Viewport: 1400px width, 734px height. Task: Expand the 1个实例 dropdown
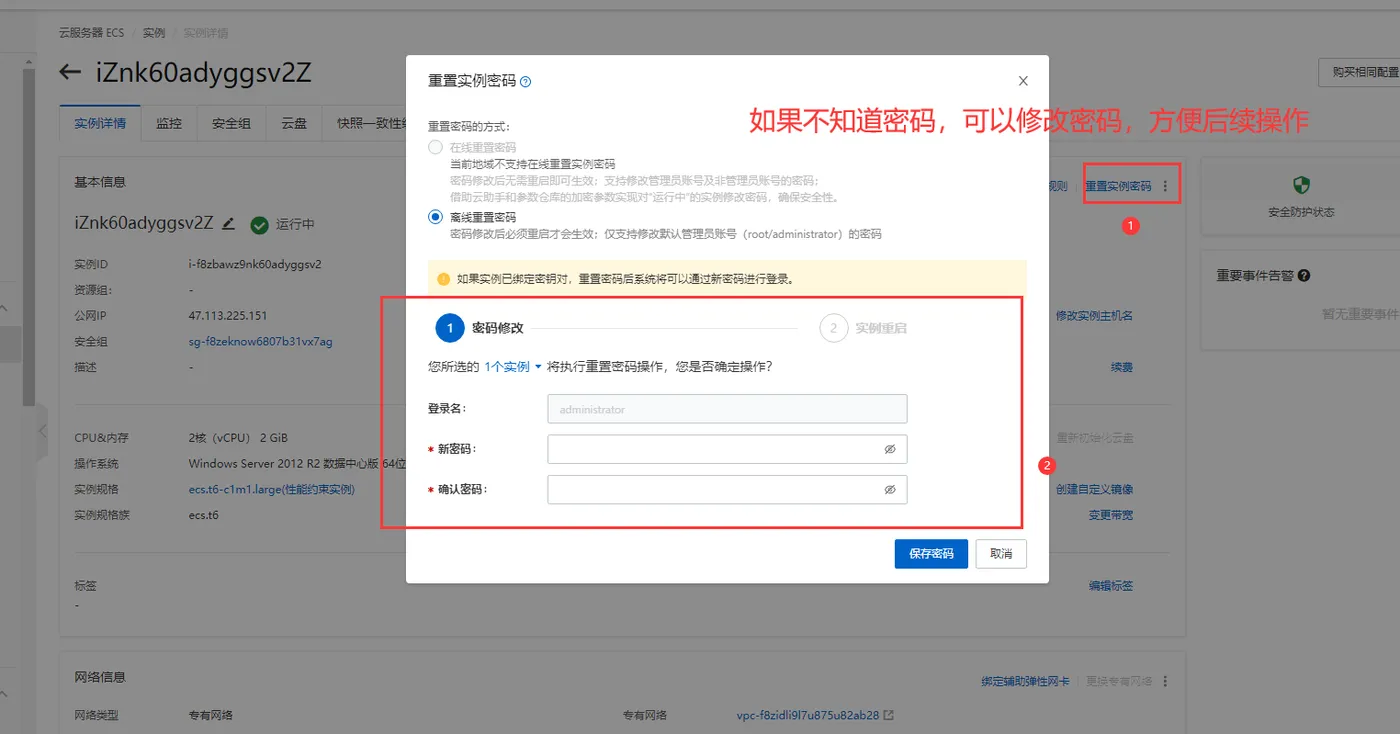(513, 367)
